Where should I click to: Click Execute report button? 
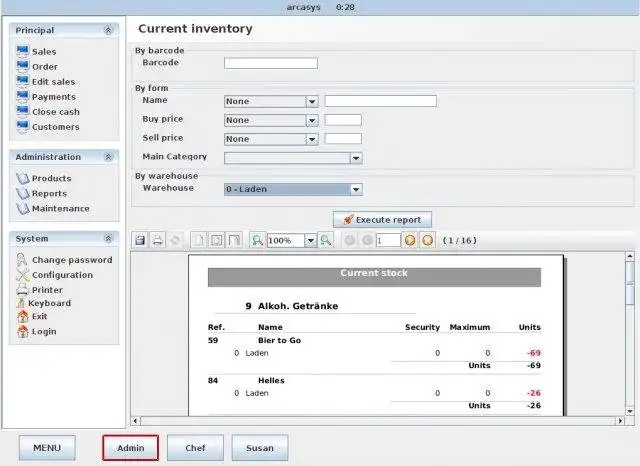coord(382,220)
